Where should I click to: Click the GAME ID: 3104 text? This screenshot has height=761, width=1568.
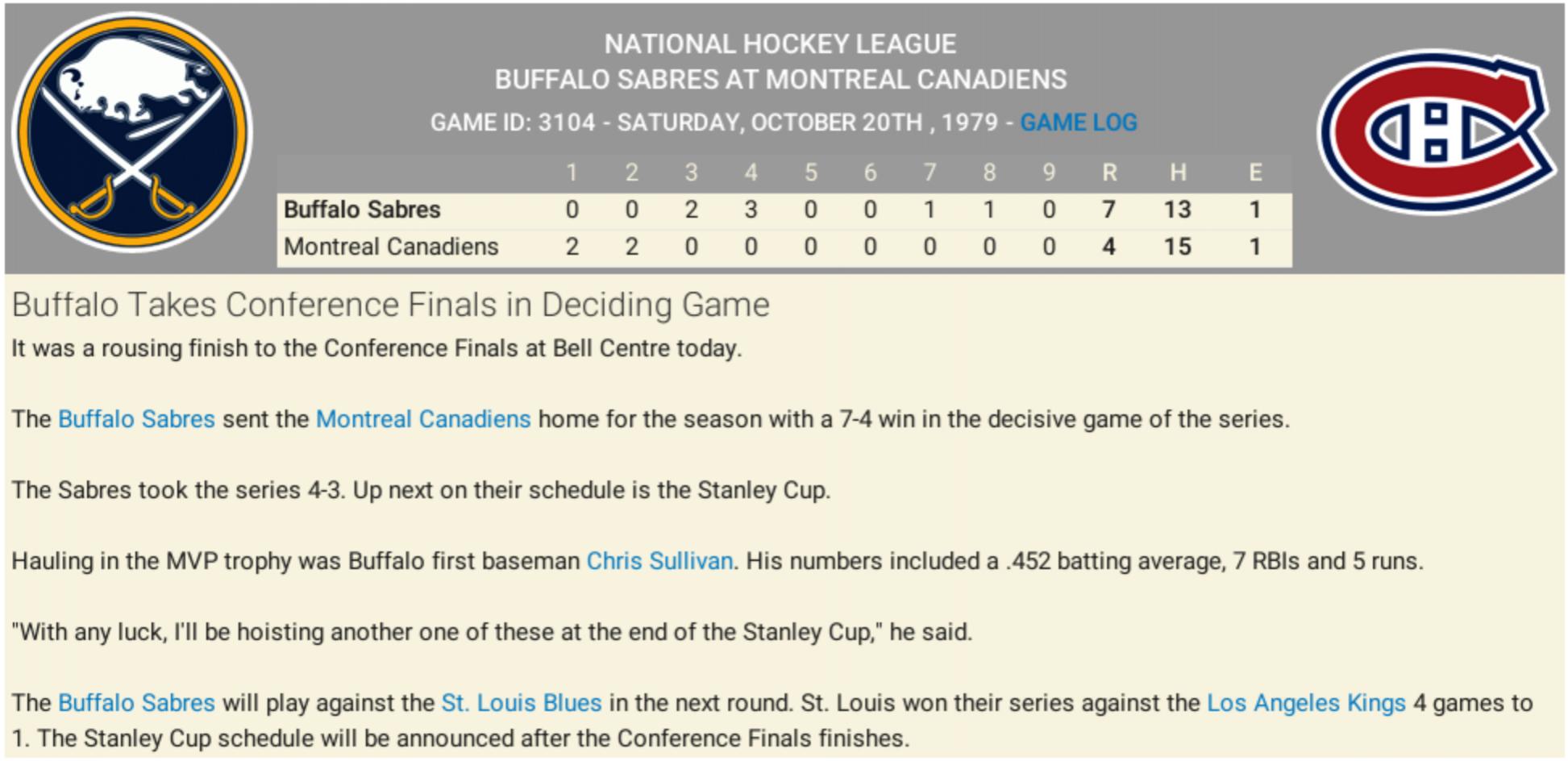(x=513, y=123)
